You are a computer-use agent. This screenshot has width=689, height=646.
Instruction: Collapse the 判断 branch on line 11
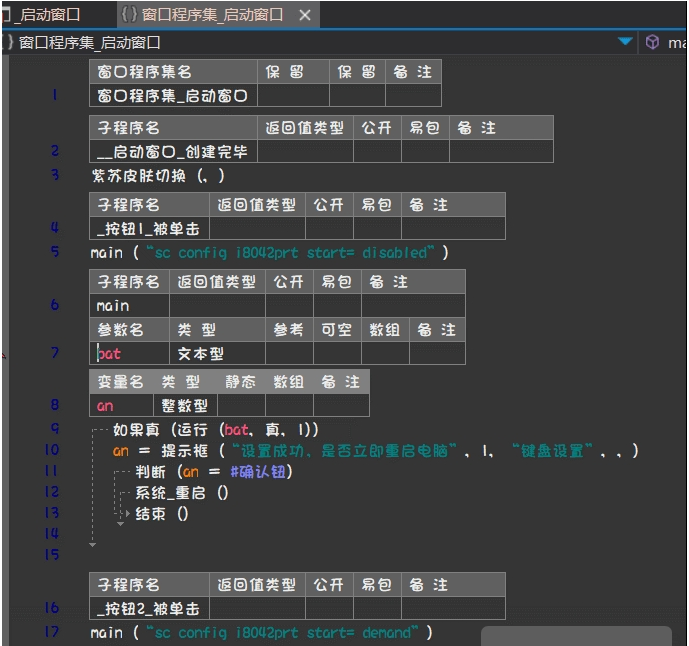point(116,471)
